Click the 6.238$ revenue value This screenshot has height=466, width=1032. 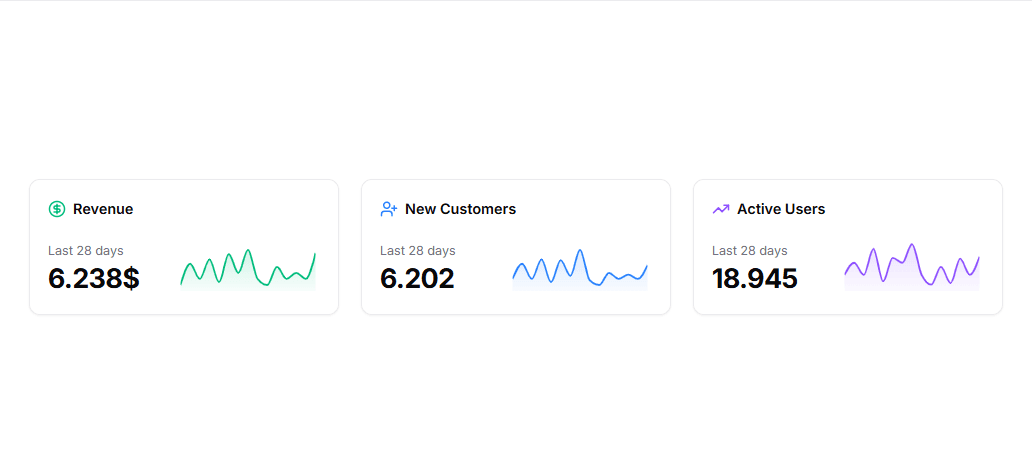(x=94, y=278)
